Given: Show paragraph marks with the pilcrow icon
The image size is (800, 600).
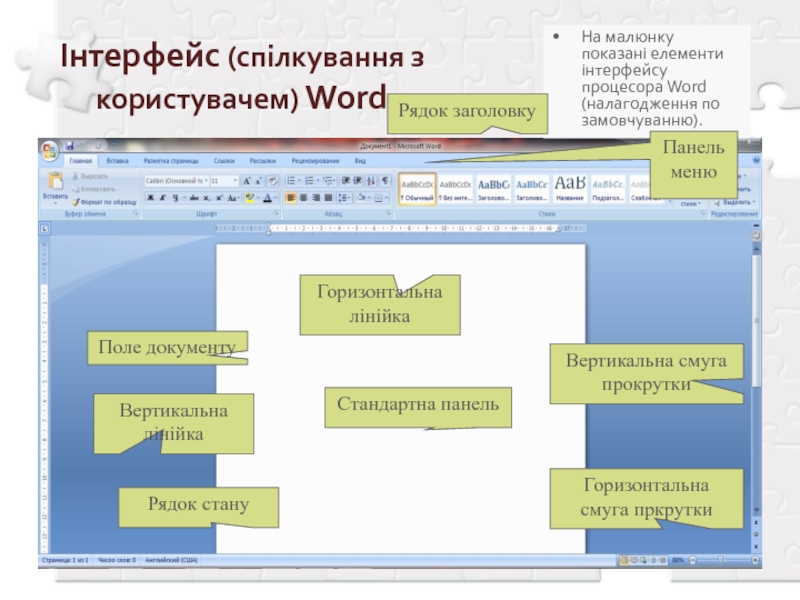Looking at the screenshot, I should [x=385, y=181].
